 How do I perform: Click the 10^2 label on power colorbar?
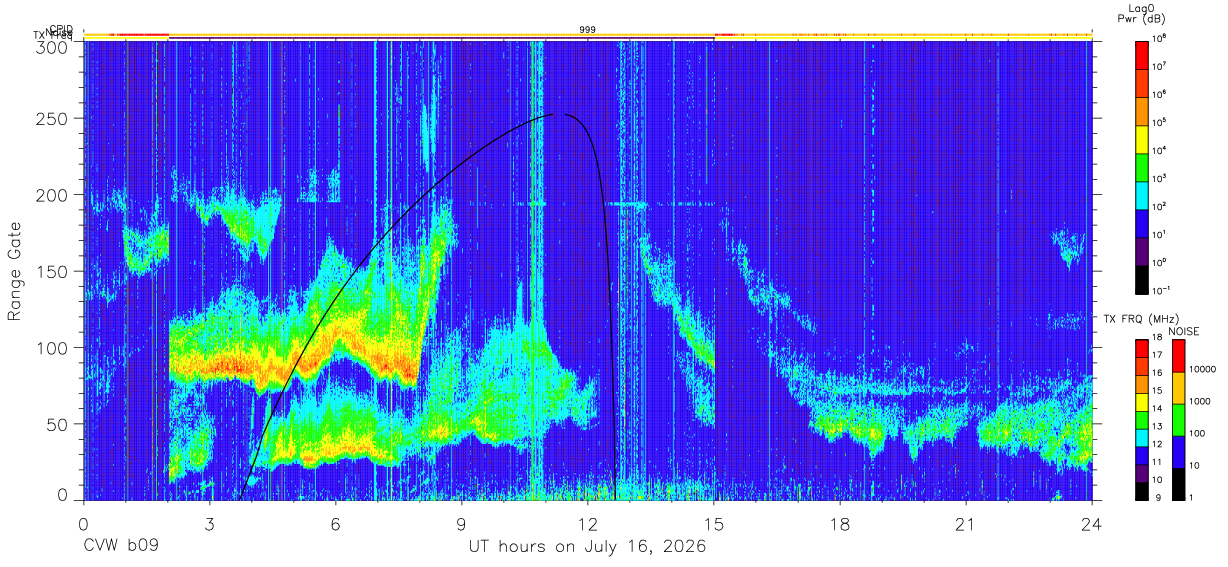tap(1159, 206)
